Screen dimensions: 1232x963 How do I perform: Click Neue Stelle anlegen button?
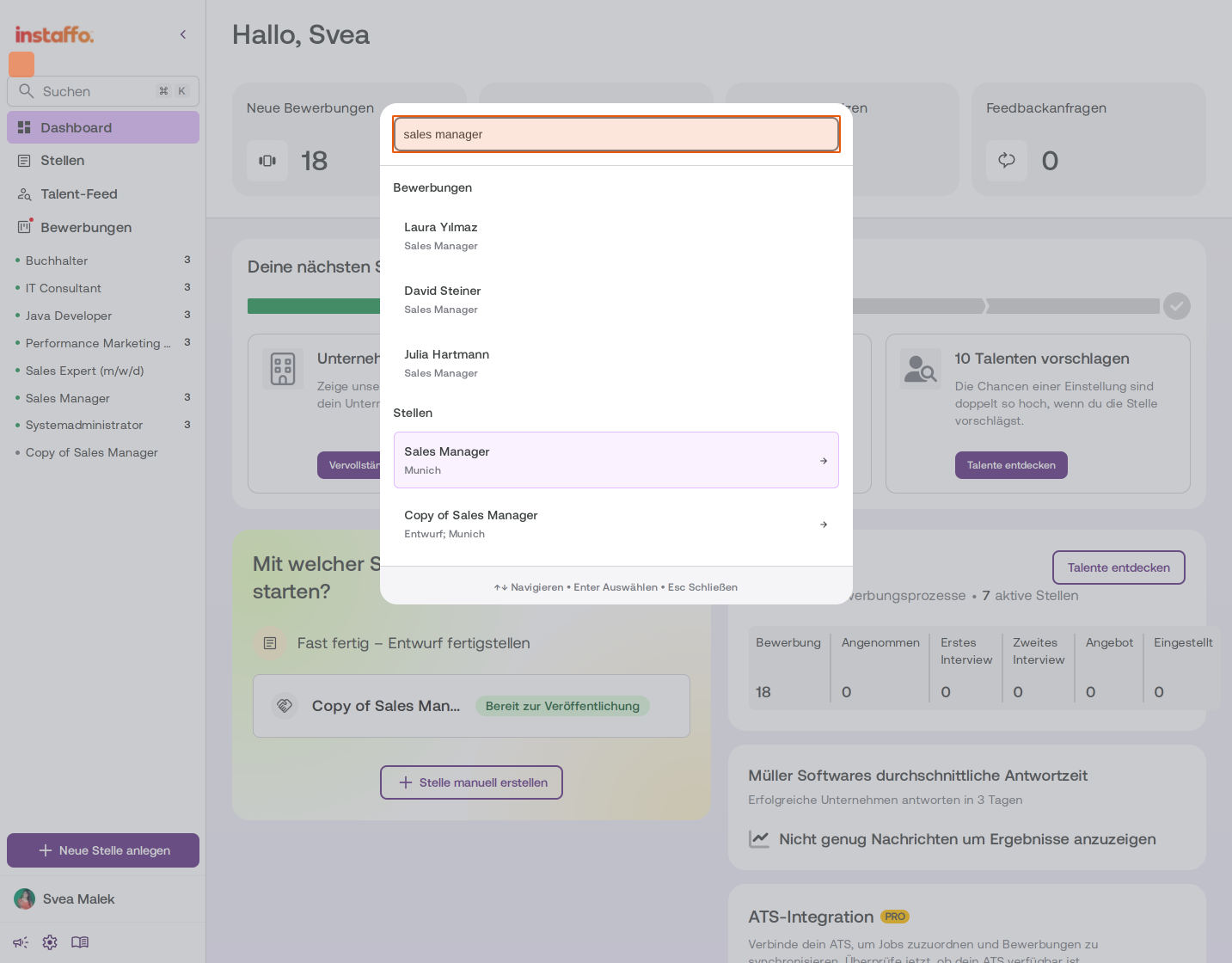(103, 850)
